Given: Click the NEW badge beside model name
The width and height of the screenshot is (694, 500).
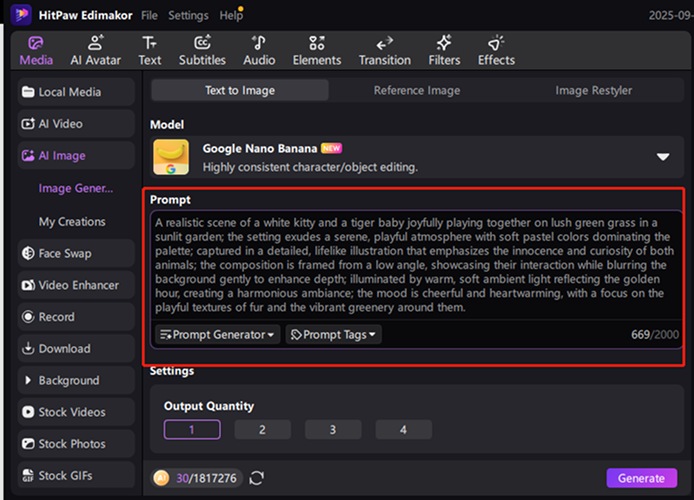Looking at the screenshot, I should tap(331, 148).
